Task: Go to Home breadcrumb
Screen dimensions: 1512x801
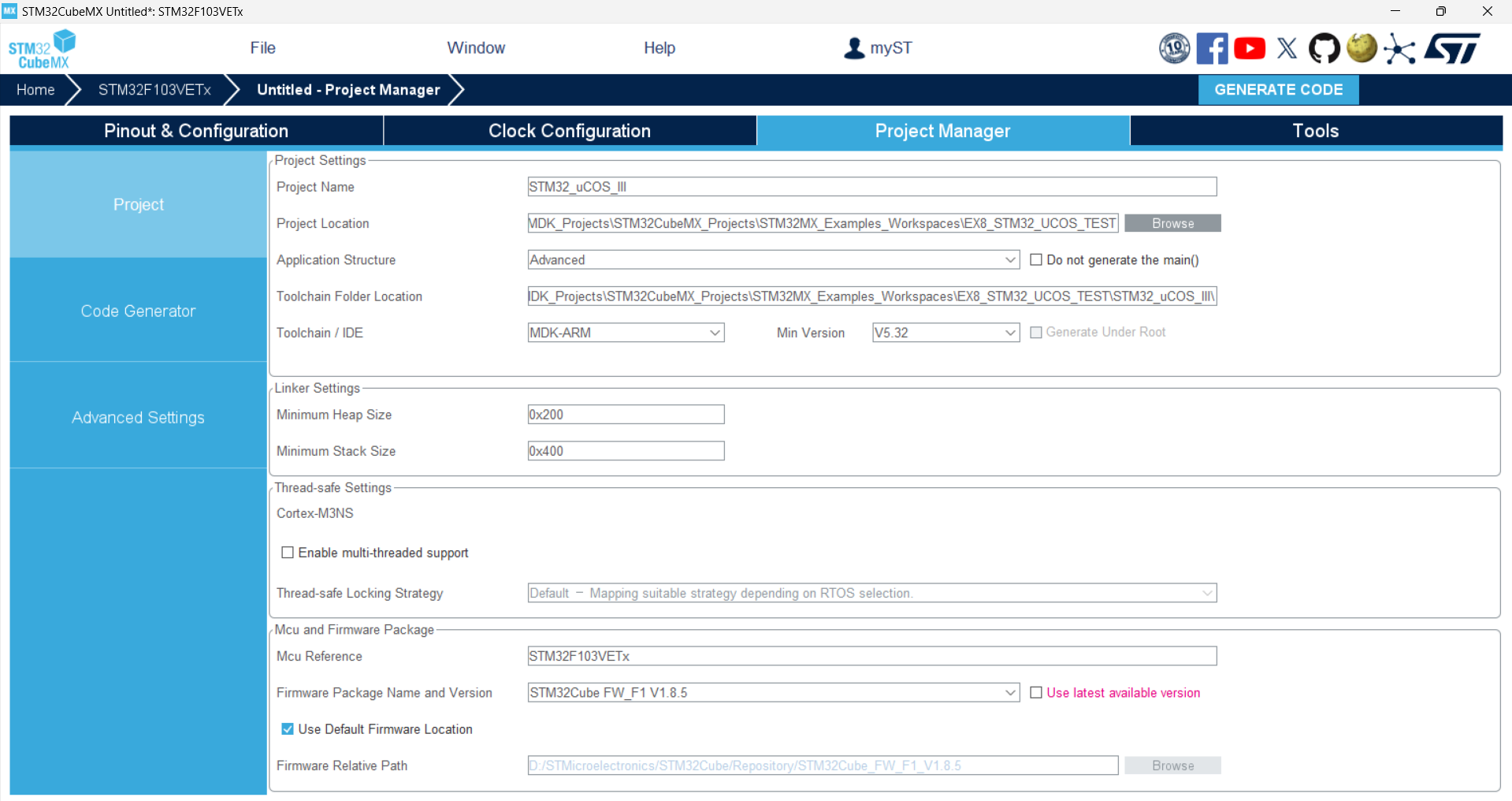Action: 35,90
